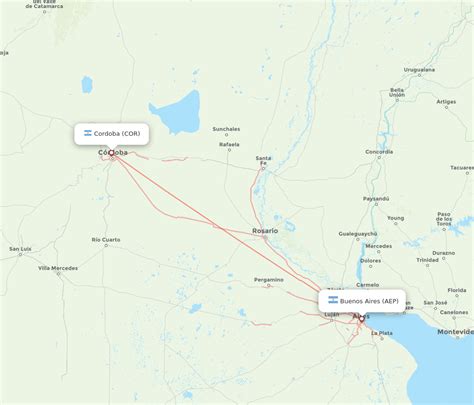Viewport: 474px width, 405px height.
Task: Select the Concordia city label
Action: pyautogui.click(x=379, y=152)
